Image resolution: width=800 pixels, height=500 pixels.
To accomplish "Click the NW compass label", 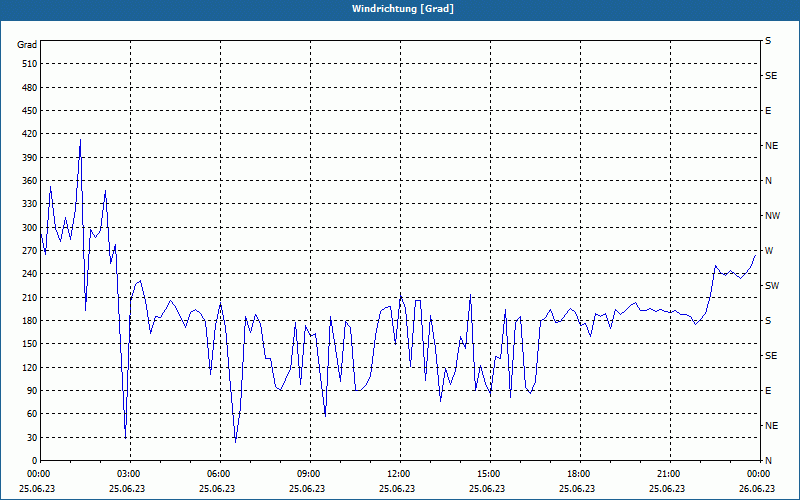I will [x=772, y=216].
